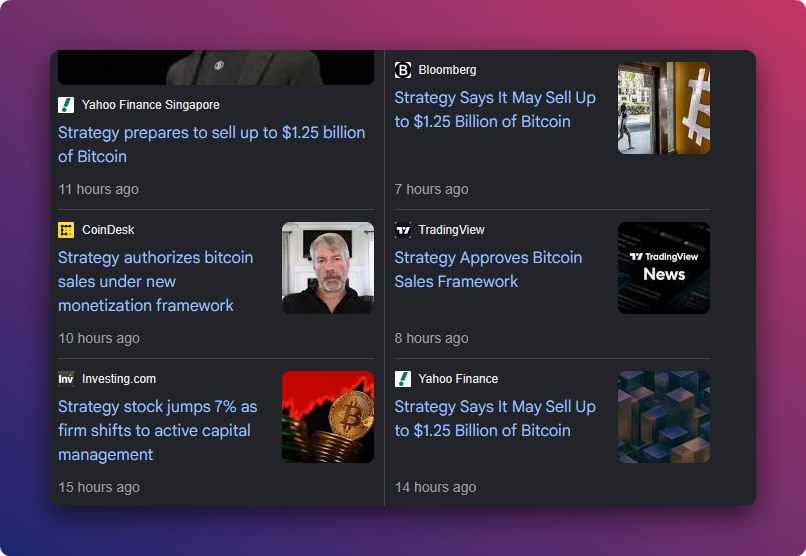The height and width of the screenshot is (556, 806).
Task: Open Yahoo Finance 'Strategy Says It May Sell Up' headline
Action: coord(495,418)
